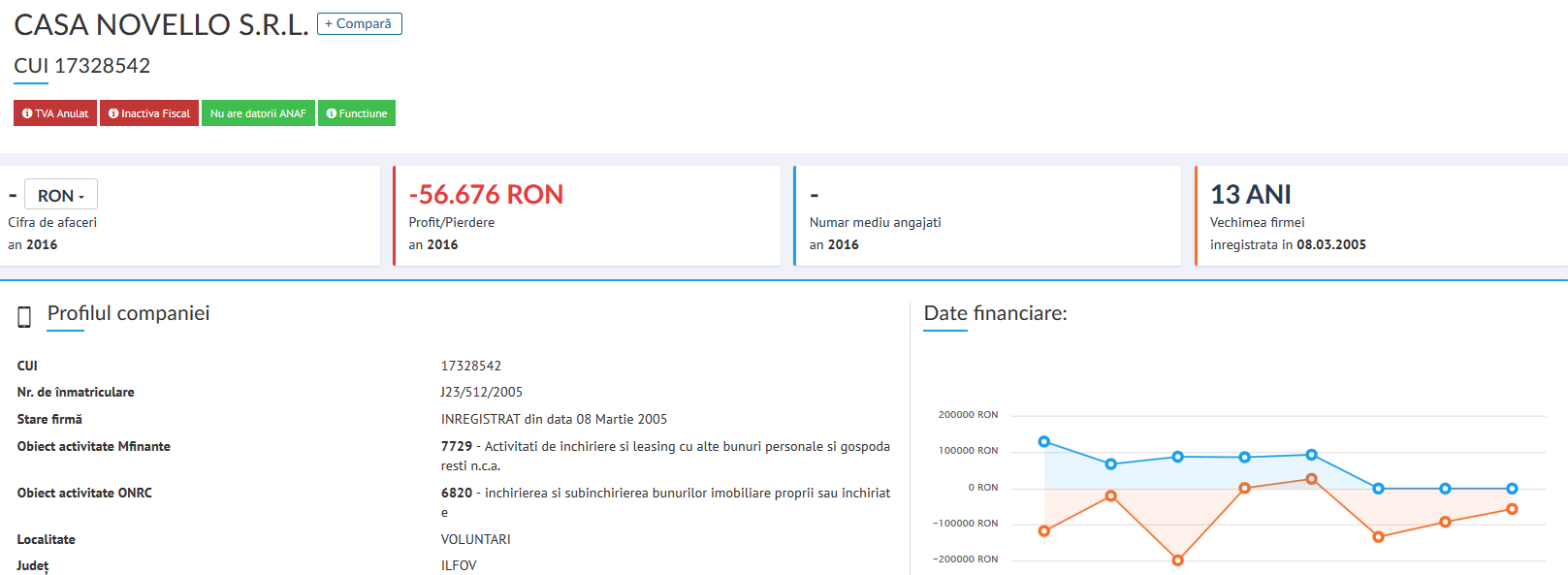This screenshot has width=1568, height=575.
Task: Click the phone icon beside Profilul companiei
Action: coord(24,317)
